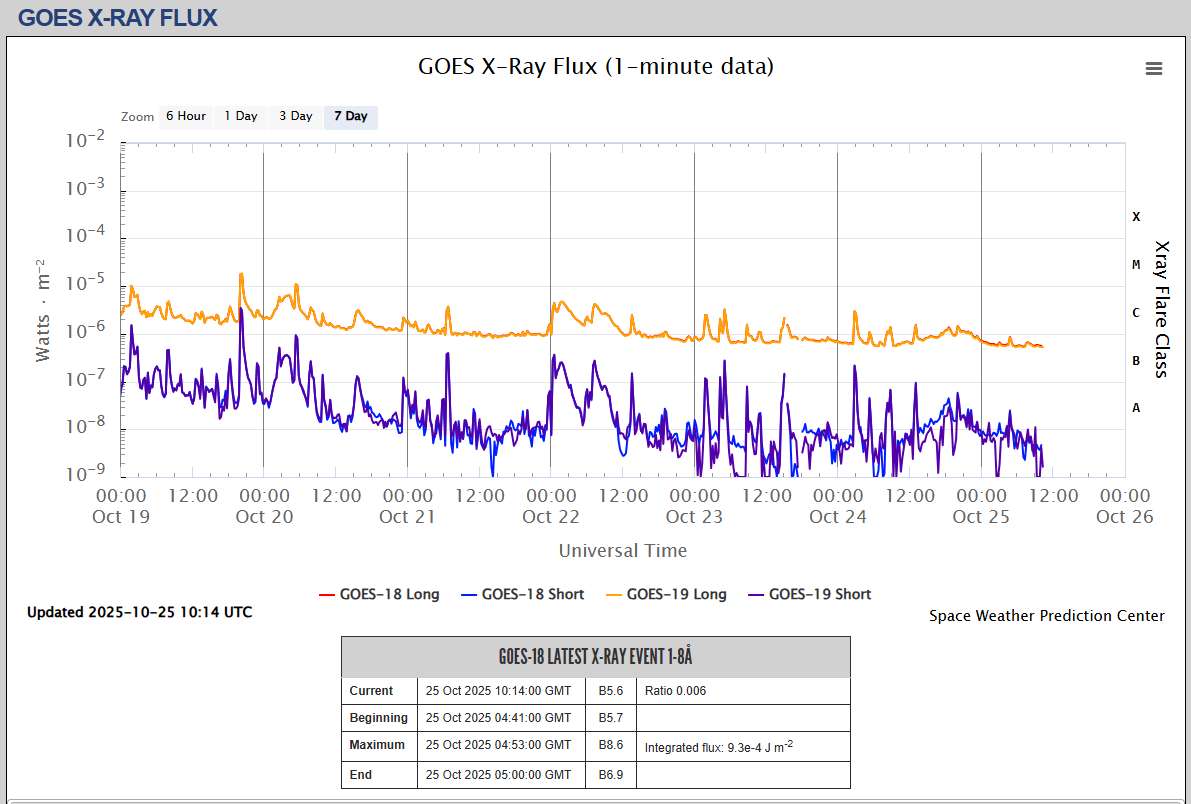Click the Oct 22 date axis label
The width and height of the screenshot is (1191, 804).
(551, 516)
